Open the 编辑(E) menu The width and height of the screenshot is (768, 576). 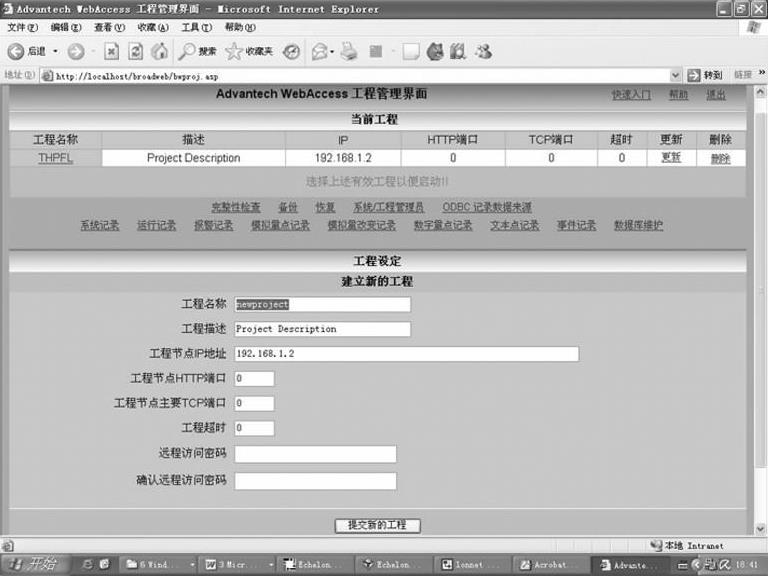66,27
